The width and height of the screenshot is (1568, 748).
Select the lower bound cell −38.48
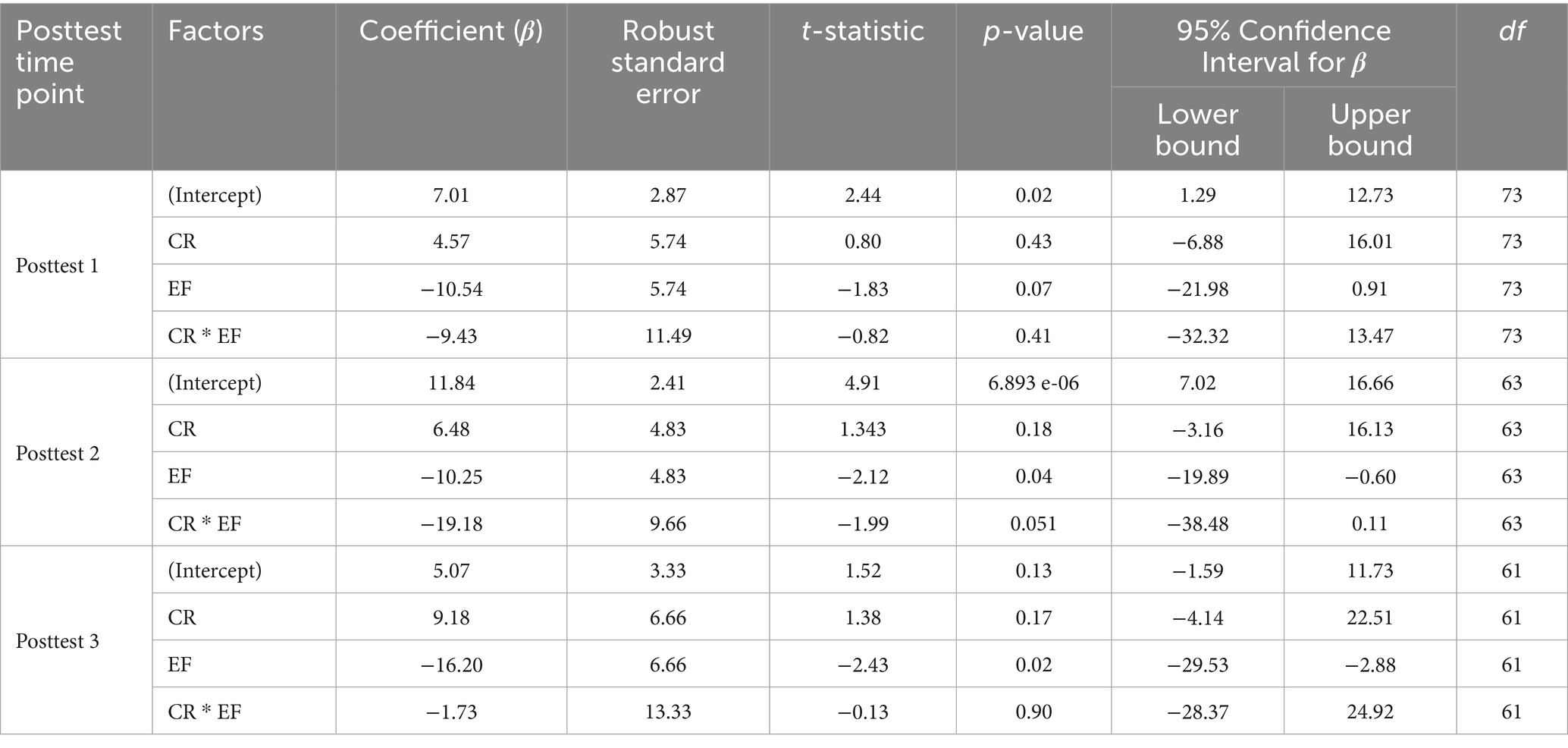click(1198, 524)
